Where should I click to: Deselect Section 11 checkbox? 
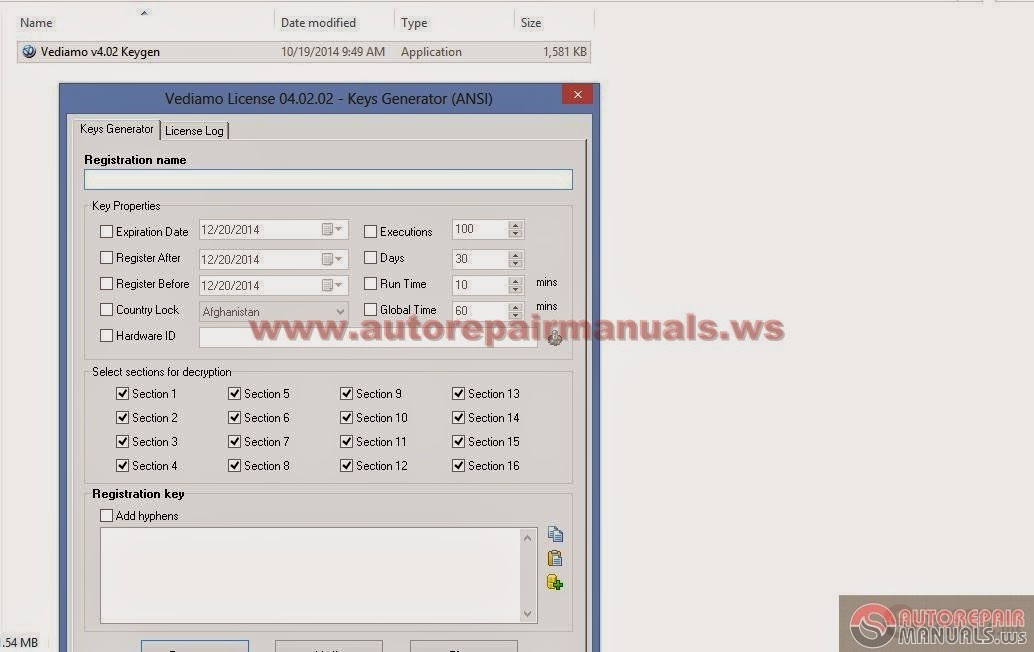click(x=346, y=442)
